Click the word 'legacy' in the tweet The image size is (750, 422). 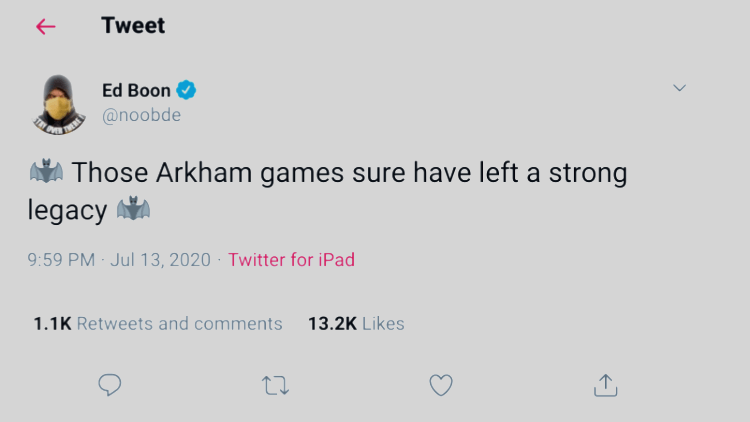tap(67, 210)
